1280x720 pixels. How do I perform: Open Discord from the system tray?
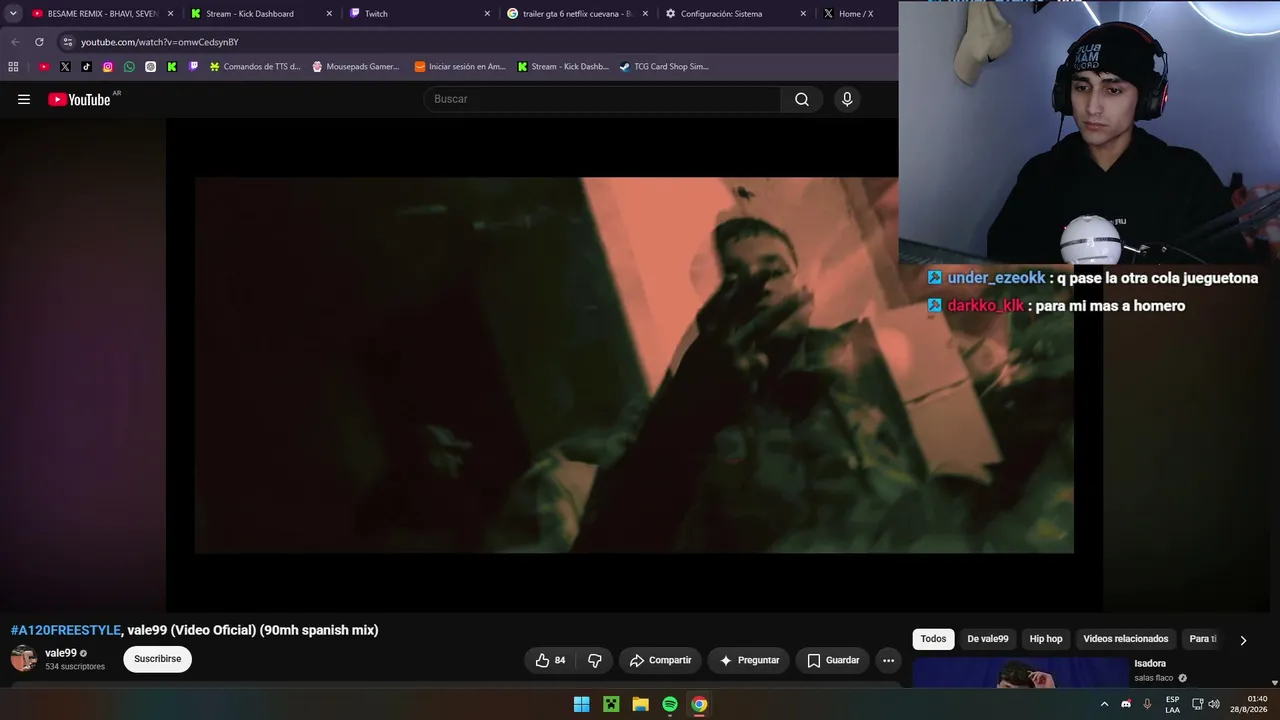point(1126,704)
